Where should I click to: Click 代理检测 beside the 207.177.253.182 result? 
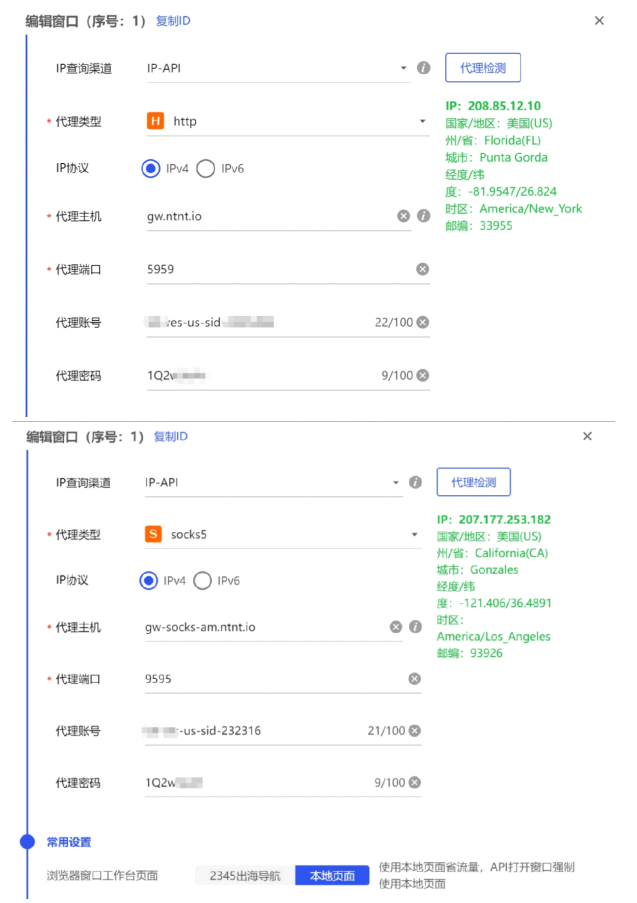(473, 482)
